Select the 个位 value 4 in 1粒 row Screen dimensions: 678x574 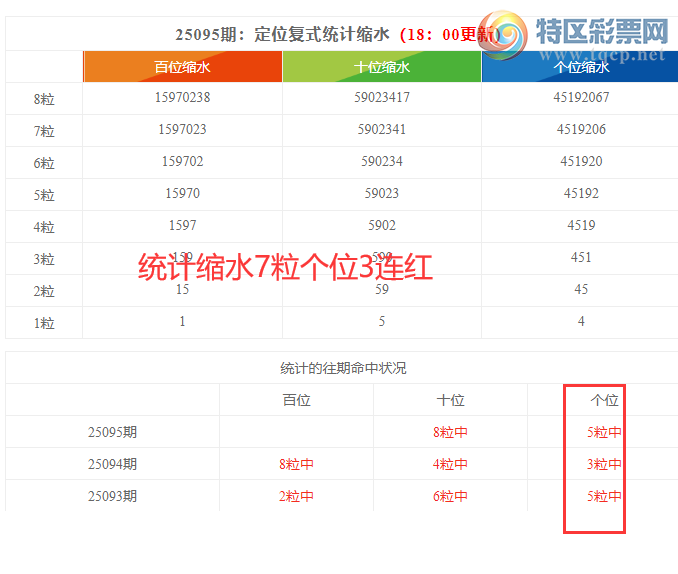581,321
